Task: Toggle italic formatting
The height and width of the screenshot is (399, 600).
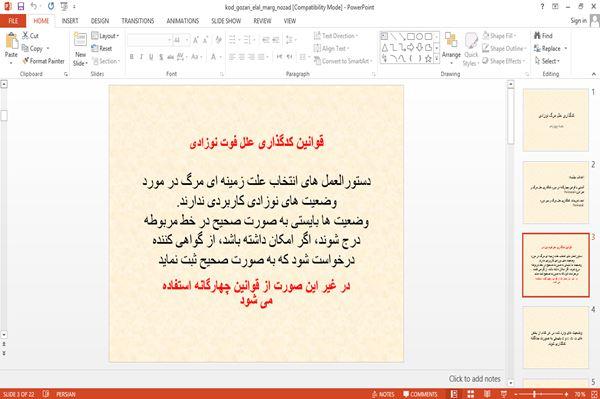Action: point(141,57)
